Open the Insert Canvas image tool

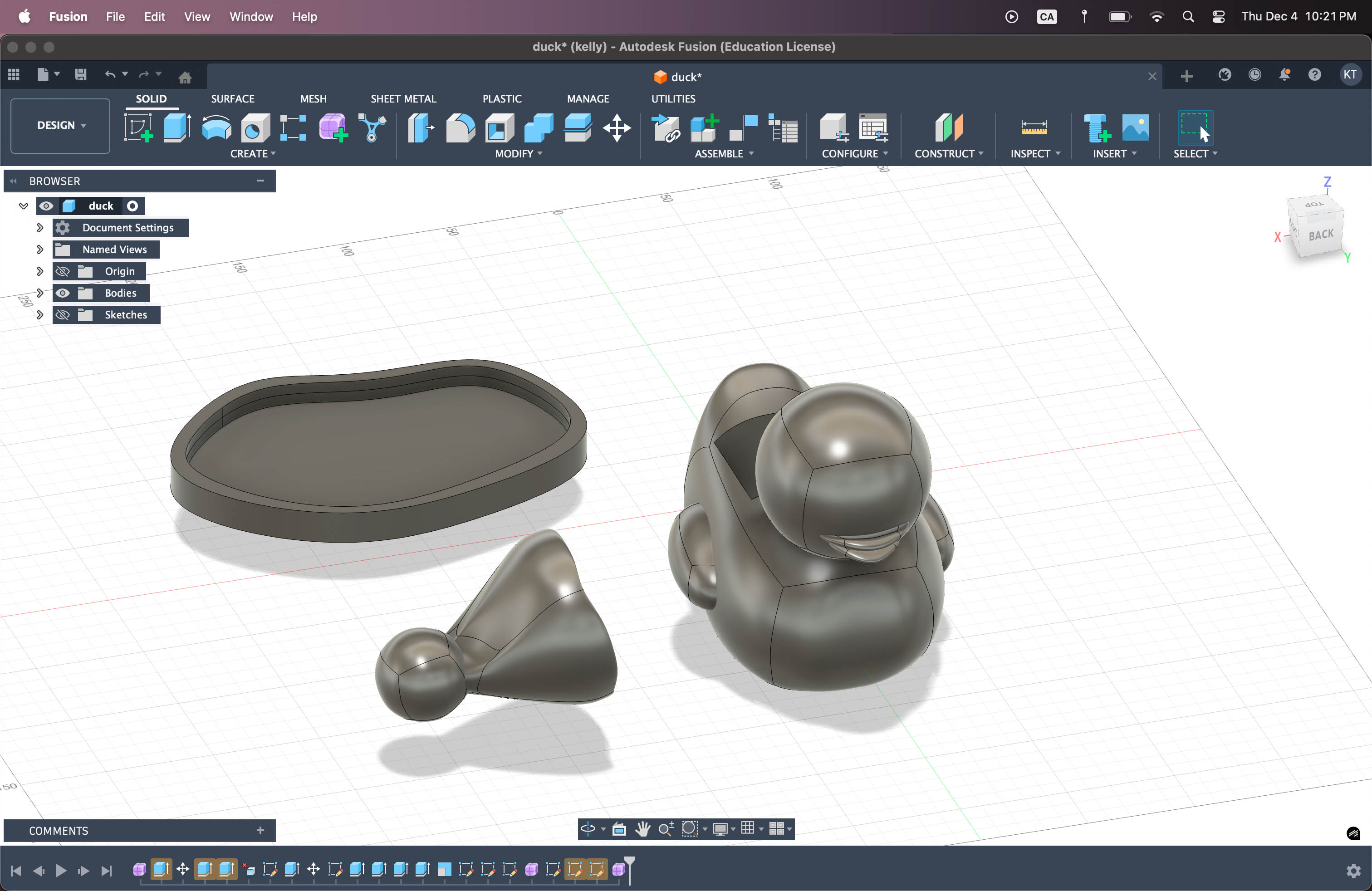coord(1135,127)
